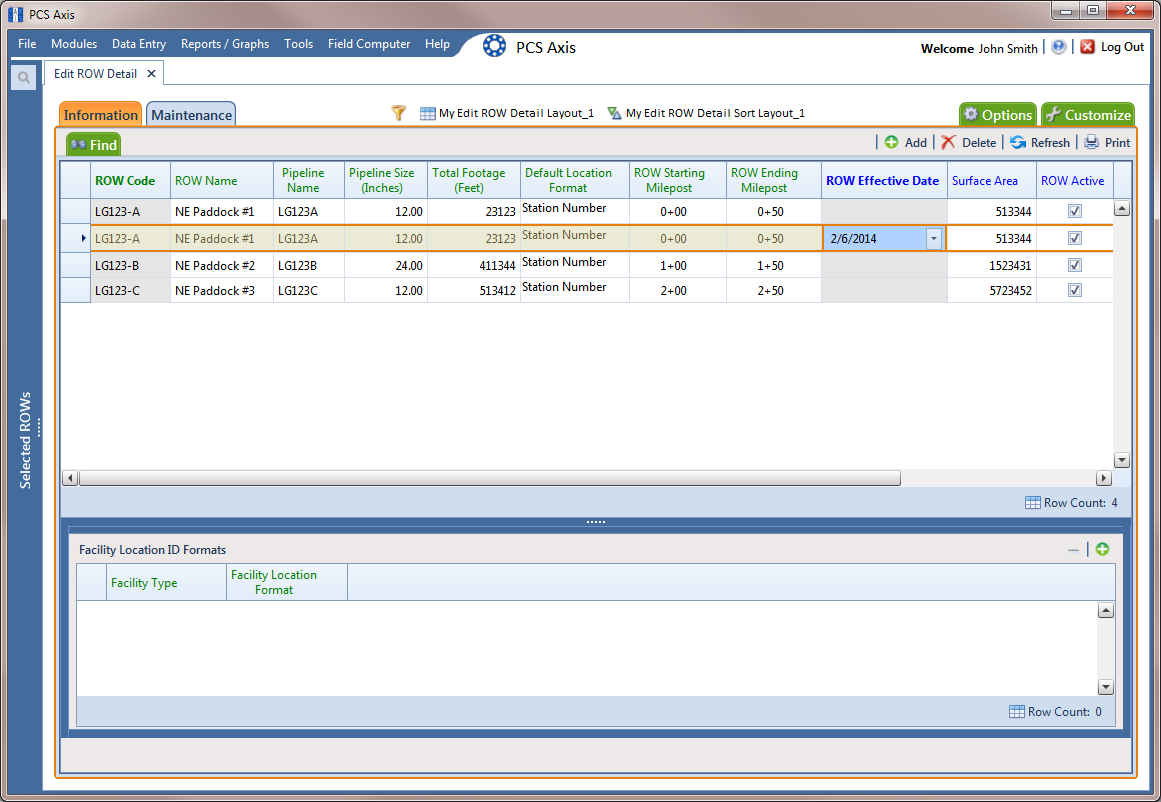Sort by the ROW Code column header
Image resolution: width=1161 pixels, height=802 pixels.
[x=130, y=181]
